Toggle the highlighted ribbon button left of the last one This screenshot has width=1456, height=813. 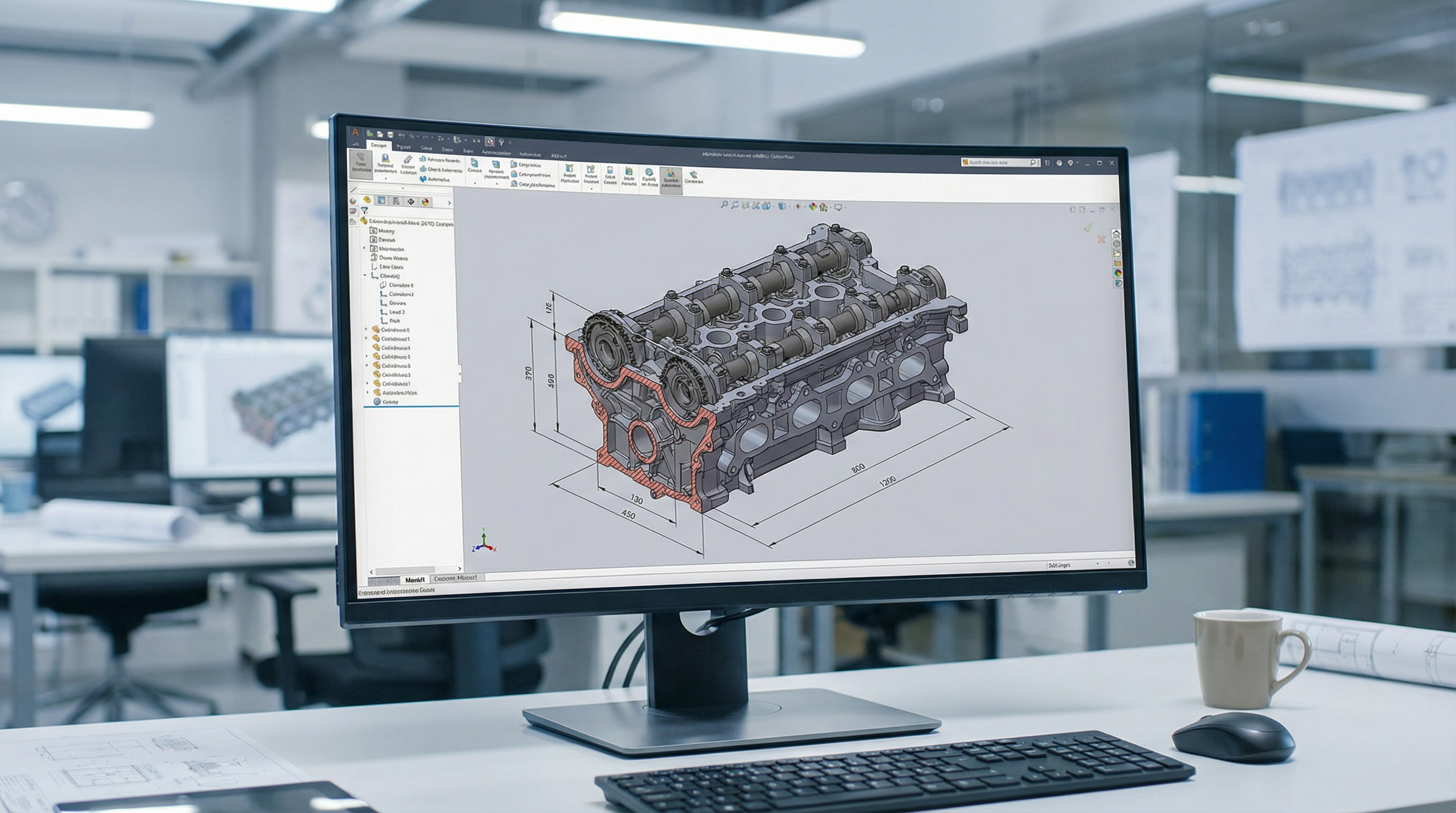tap(671, 180)
